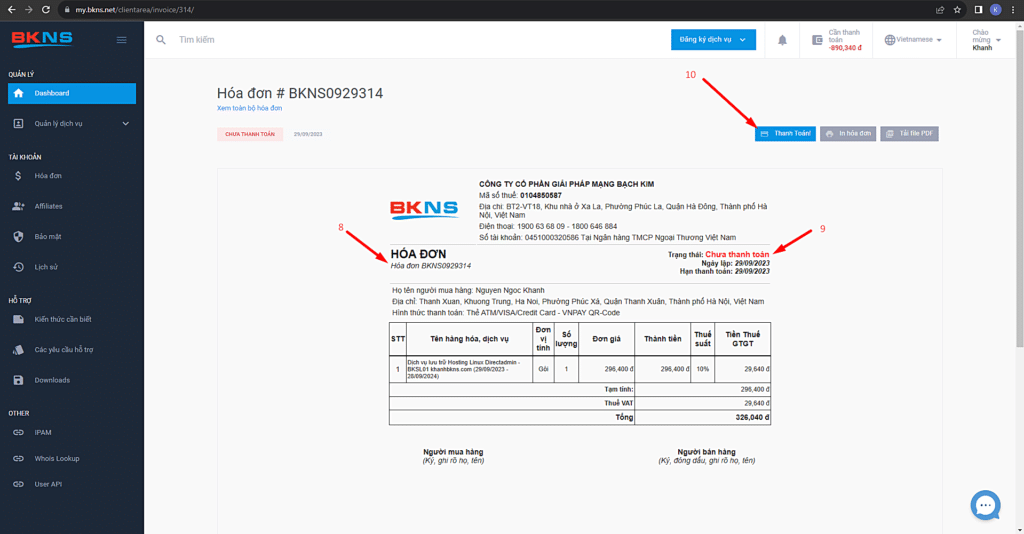The height and width of the screenshot is (534, 1024).
Task: Click the browser share icon
Action: pos(940,10)
